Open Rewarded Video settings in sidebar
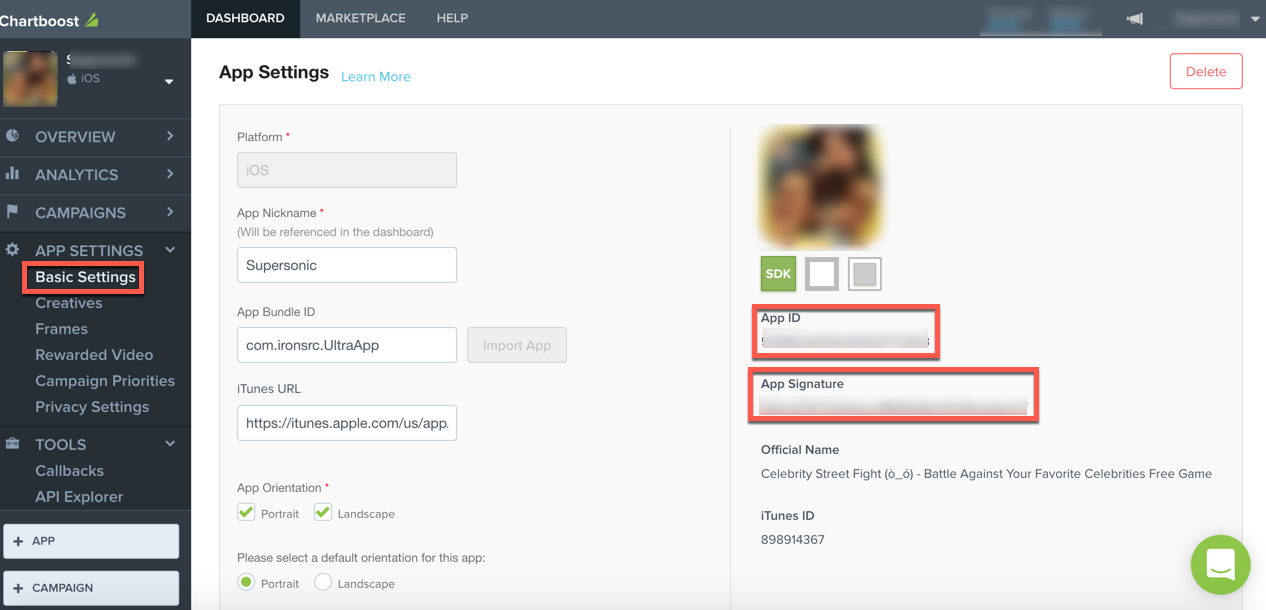This screenshot has height=610, width=1266. [94, 355]
